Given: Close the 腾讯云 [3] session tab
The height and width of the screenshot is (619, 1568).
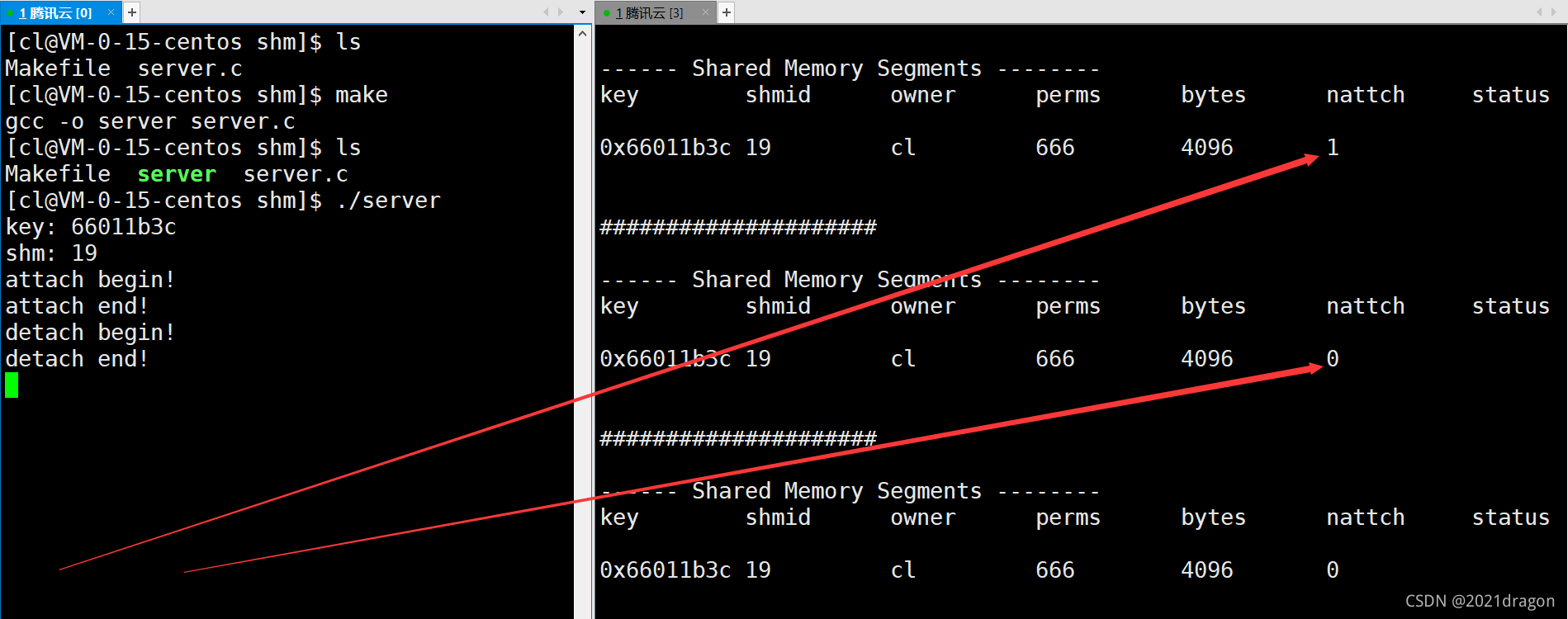Looking at the screenshot, I should [x=705, y=12].
